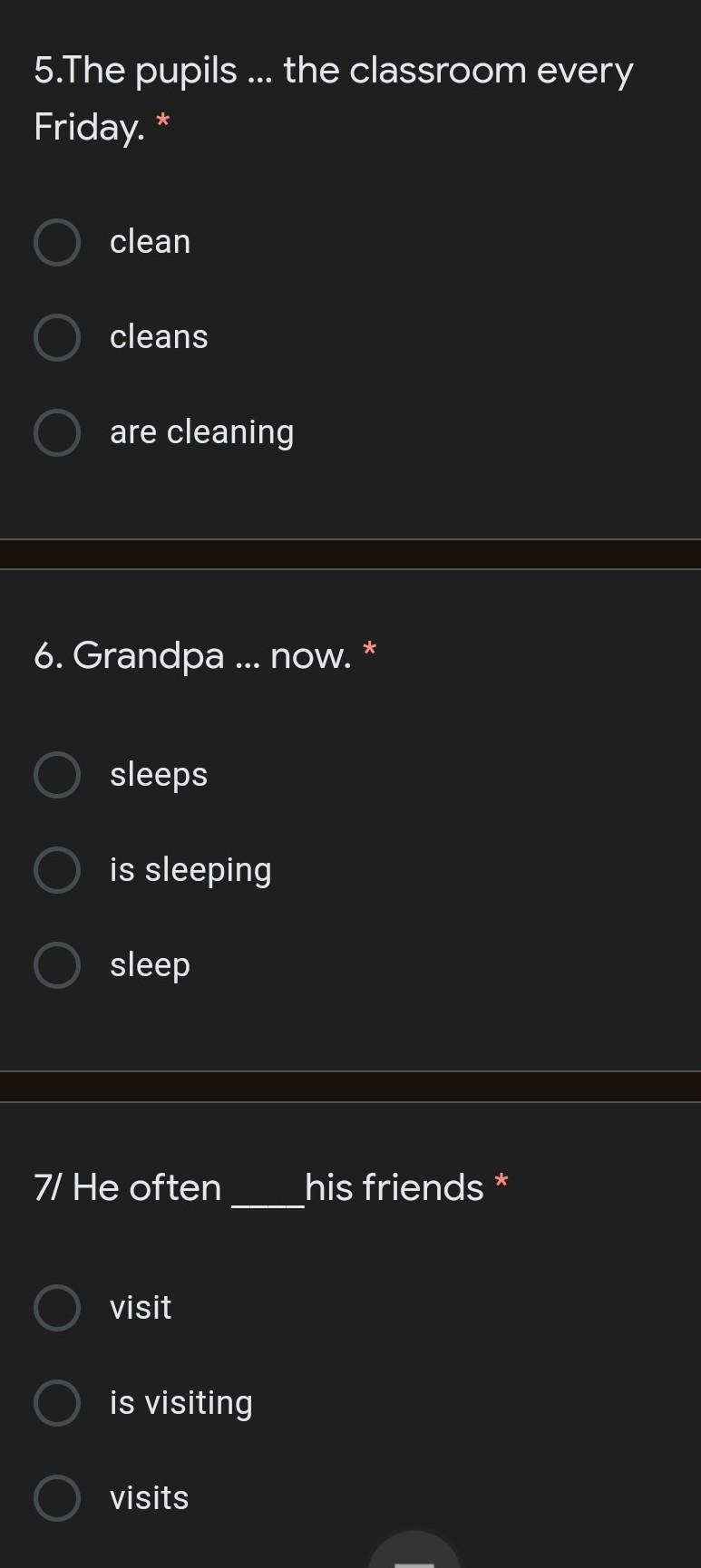
Task: Choose 'cleans' option for the pupils question
Action: (x=57, y=337)
